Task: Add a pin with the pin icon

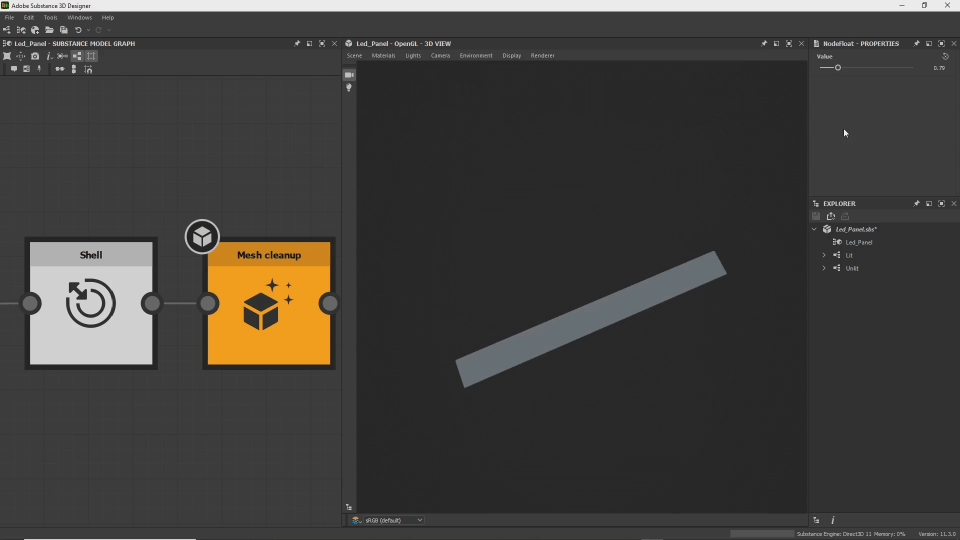Action: coord(39,69)
